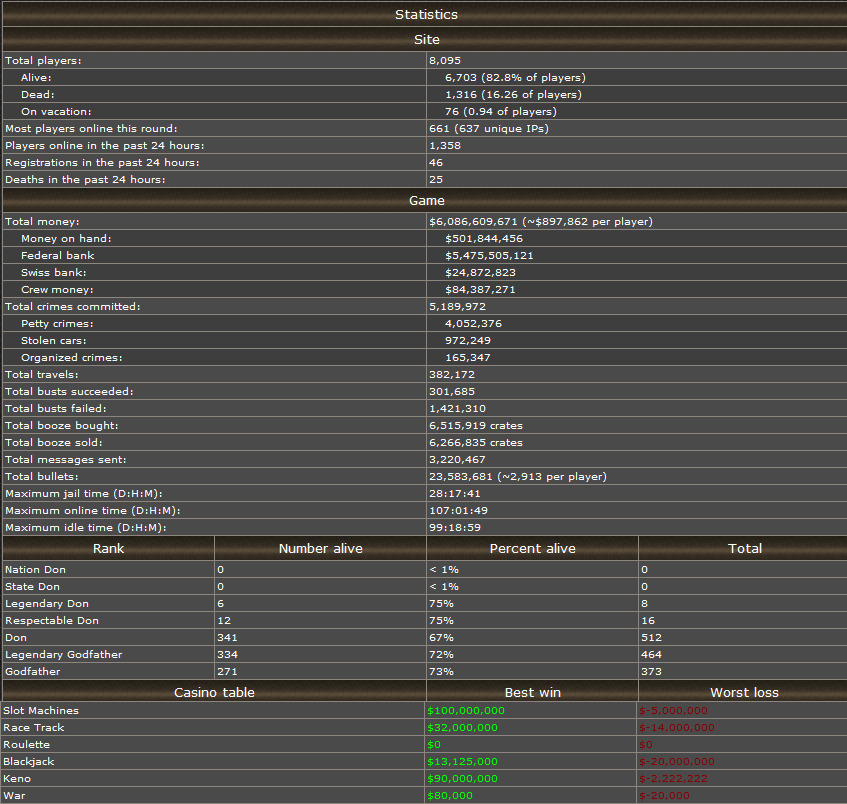This screenshot has height=804, width=847.
Task: Select the Slot Machines casino row label
Action: tap(41, 711)
